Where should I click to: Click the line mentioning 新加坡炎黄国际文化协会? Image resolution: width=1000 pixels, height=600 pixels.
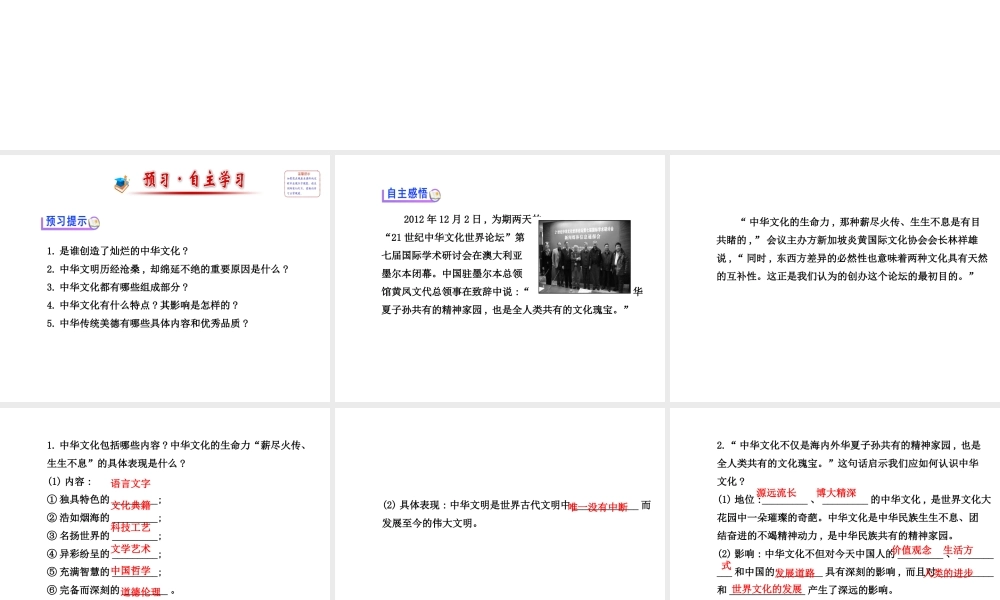tap(847, 240)
